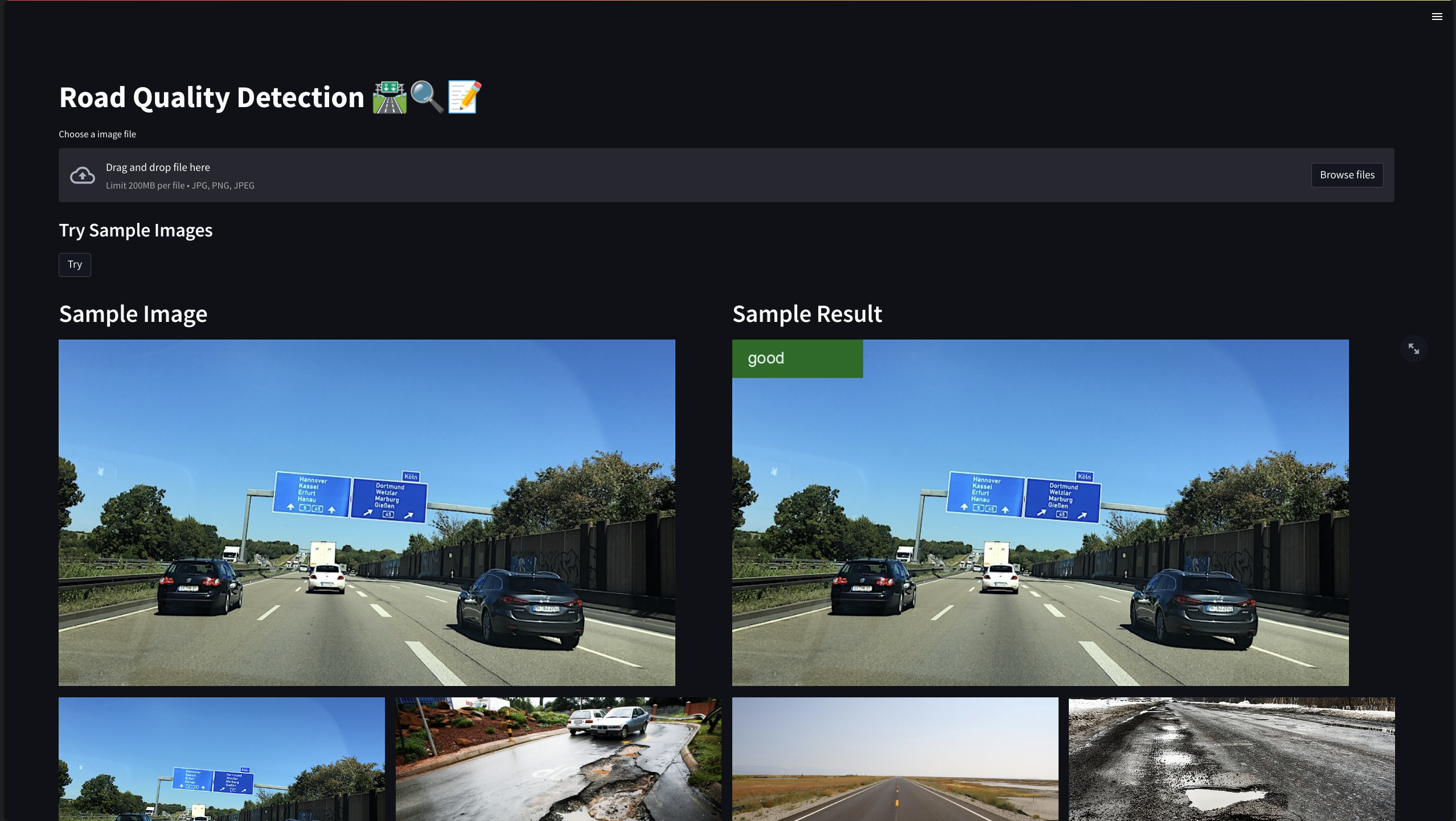Click the expand icon on sample result
The width and height of the screenshot is (1456, 821).
pos(1414,349)
